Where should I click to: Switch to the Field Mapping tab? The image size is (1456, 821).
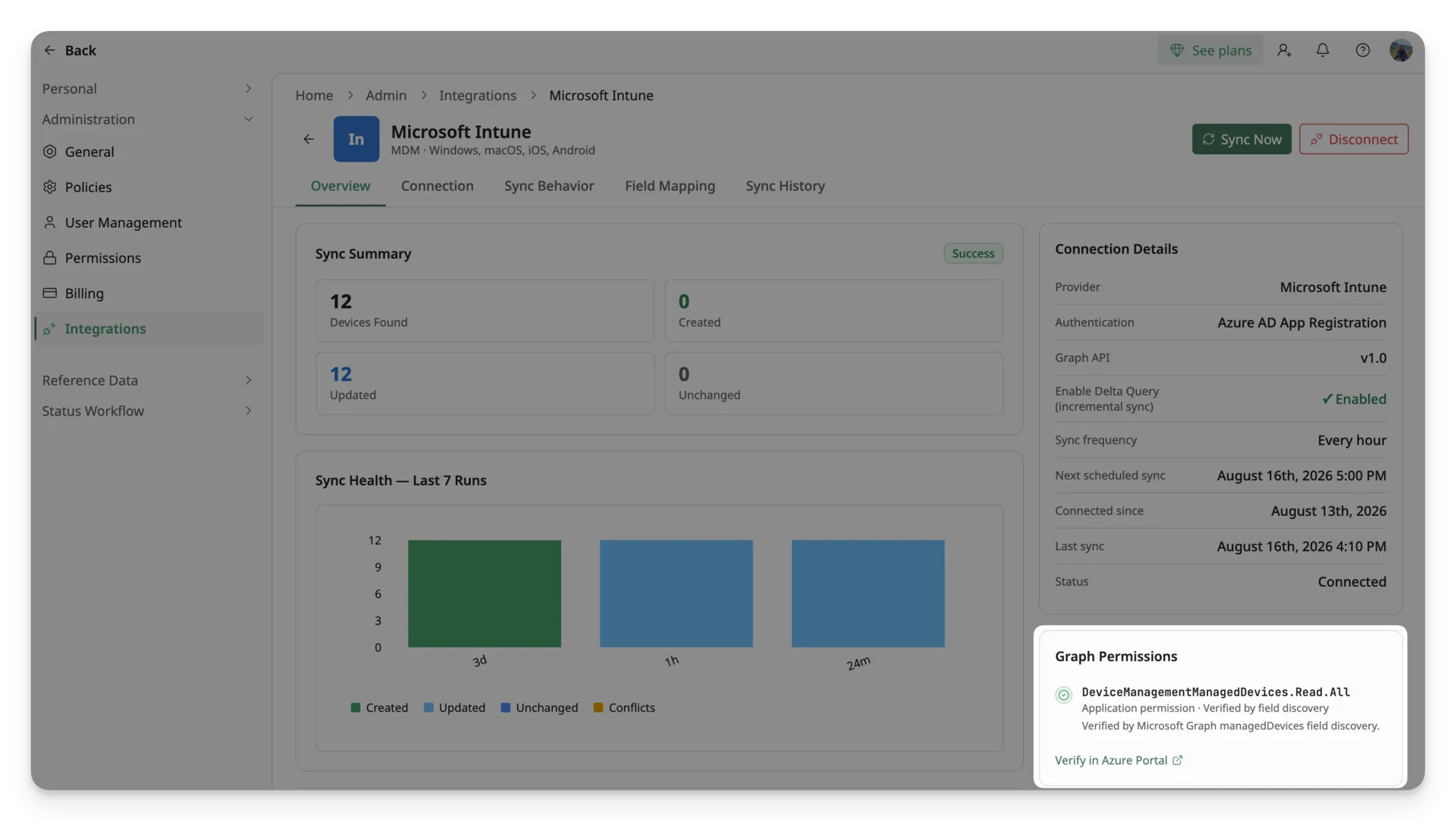[x=670, y=186]
